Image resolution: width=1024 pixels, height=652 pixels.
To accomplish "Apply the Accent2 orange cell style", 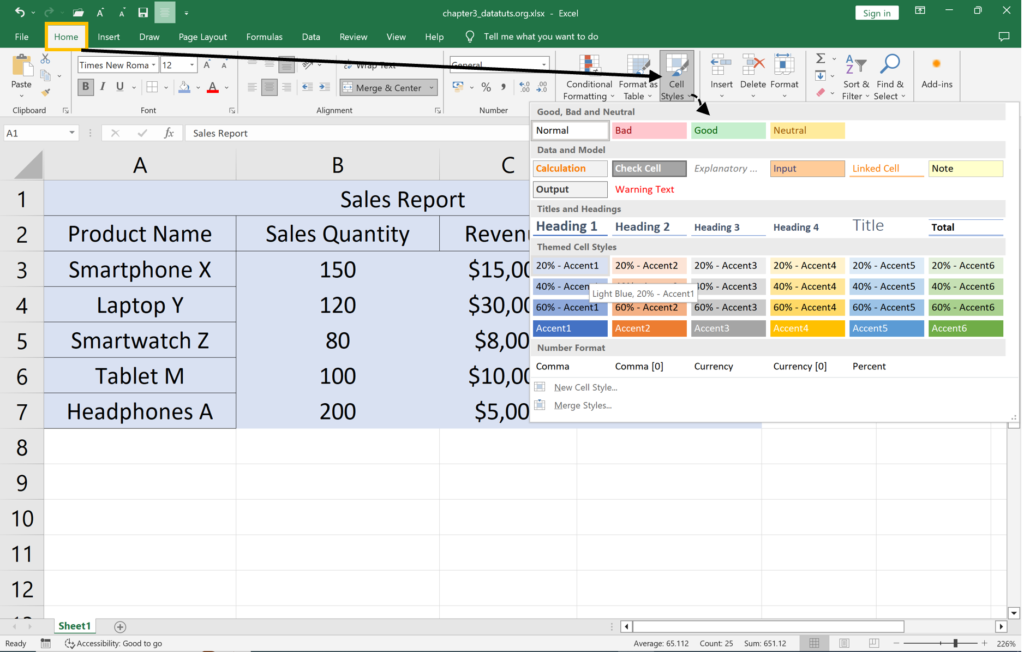I will 648,328.
